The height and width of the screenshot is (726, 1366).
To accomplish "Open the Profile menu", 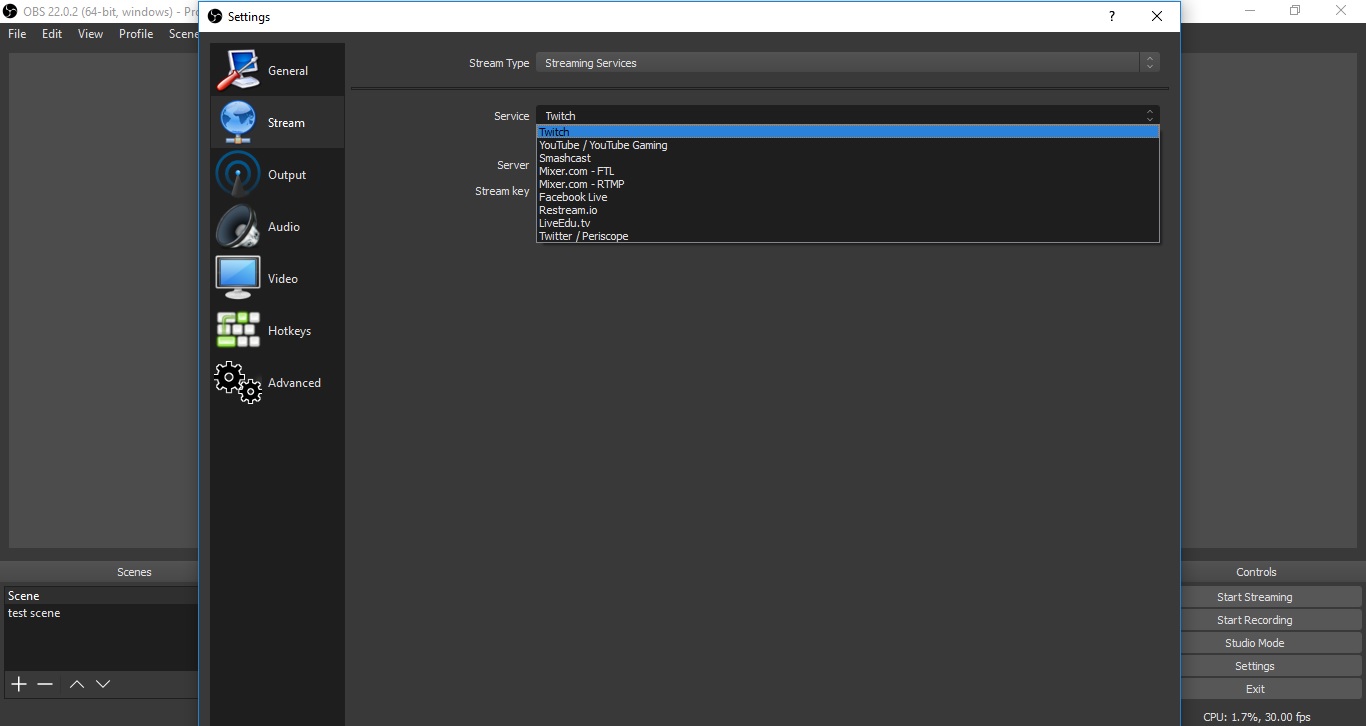I will pyautogui.click(x=136, y=33).
